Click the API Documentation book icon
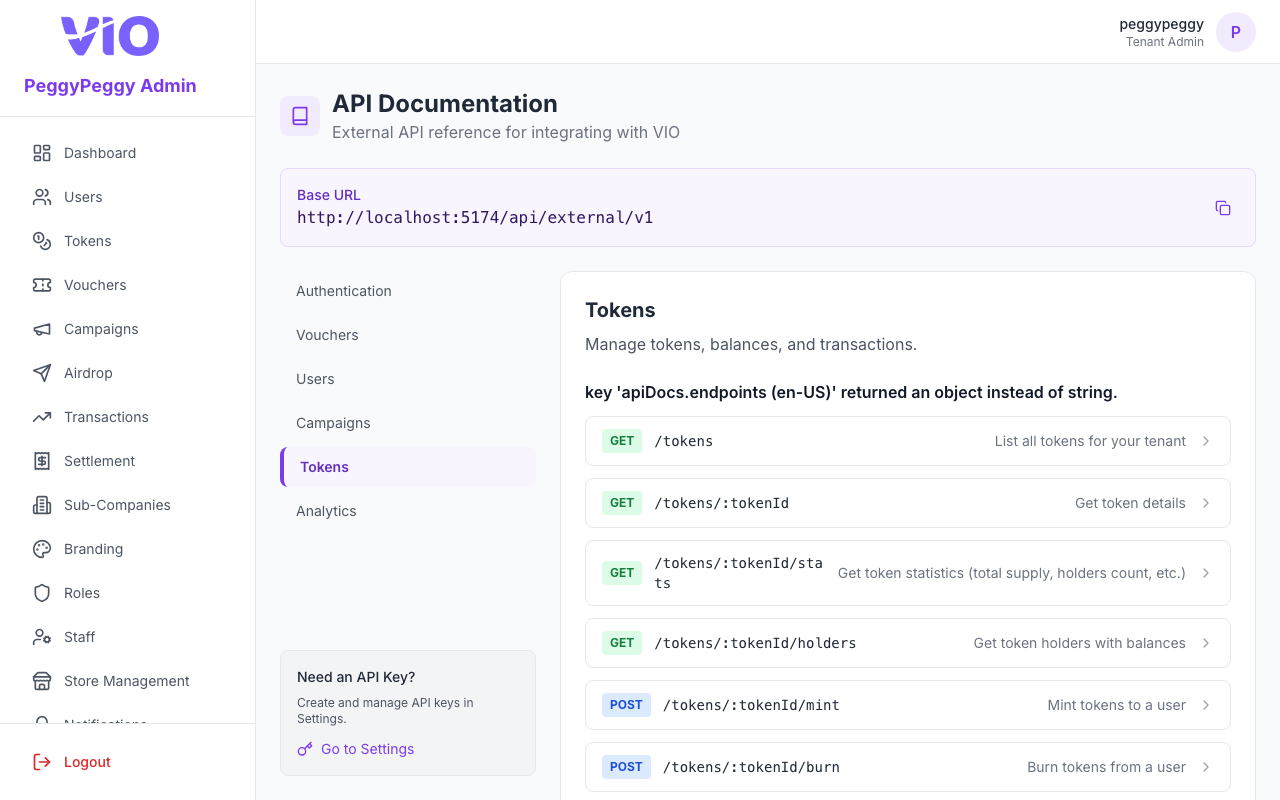The width and height of the screenshot is (1280, 800). point(300,116)
